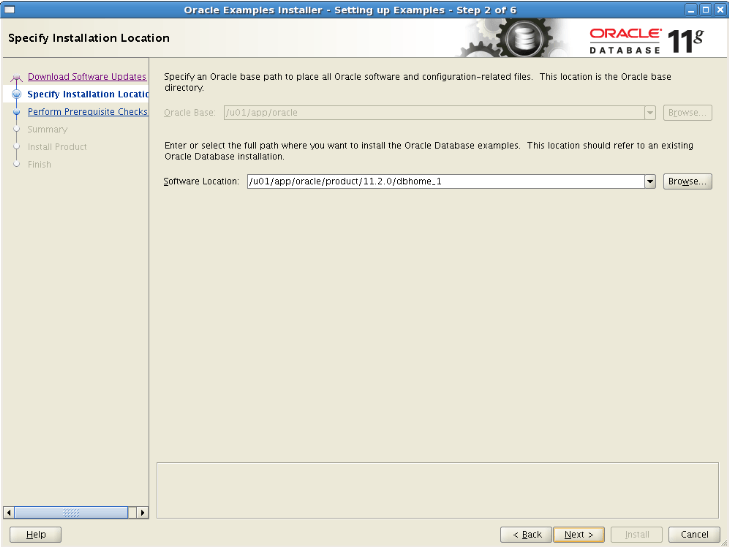Click the Install Product step bullet icon
Screen dimensions: 729x547
(x=17, y=147)
